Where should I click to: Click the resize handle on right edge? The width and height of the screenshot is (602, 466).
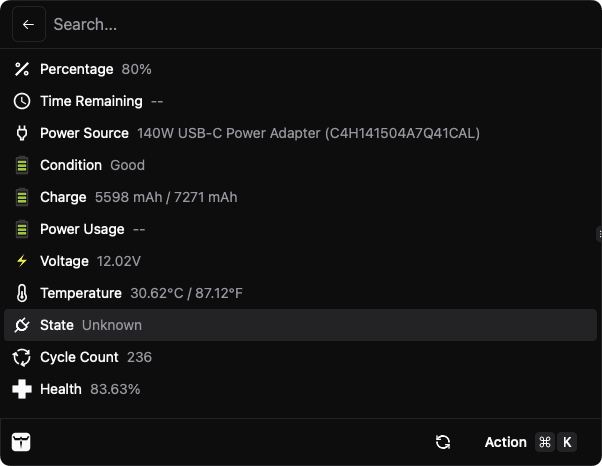[x=598, y=233]
